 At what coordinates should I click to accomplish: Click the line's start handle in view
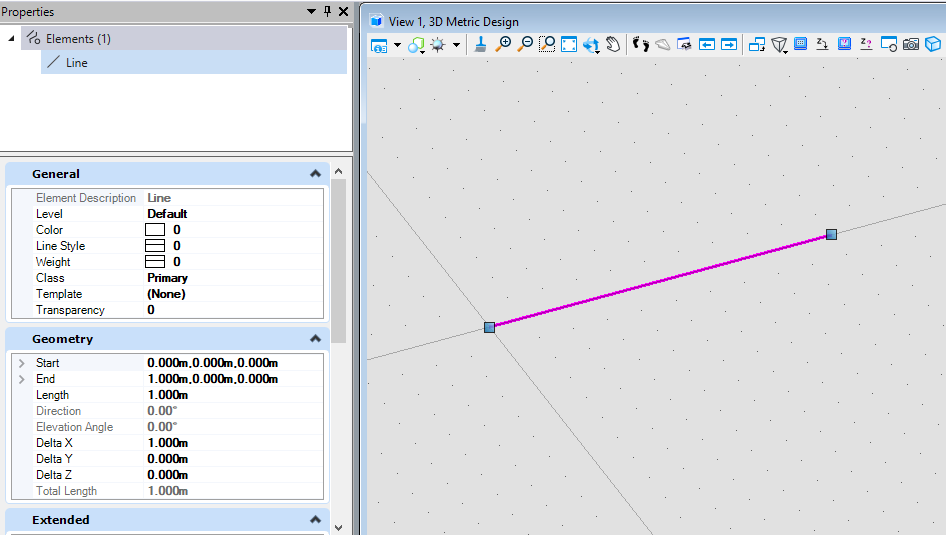489,328
